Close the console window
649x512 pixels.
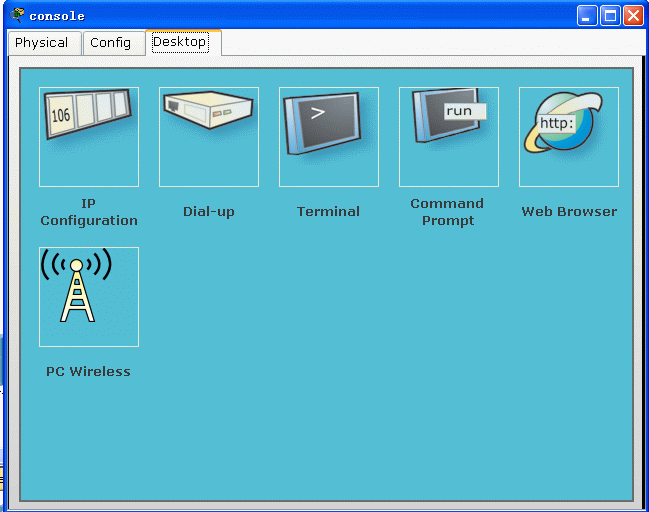click(633, 15)
